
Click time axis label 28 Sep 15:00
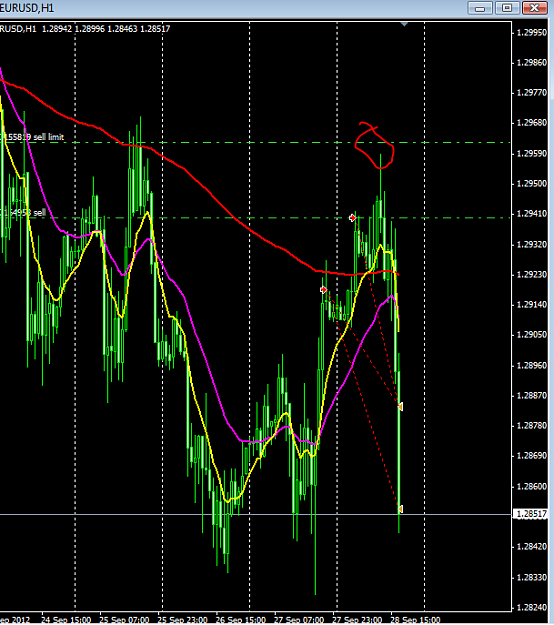coord(415,620)
